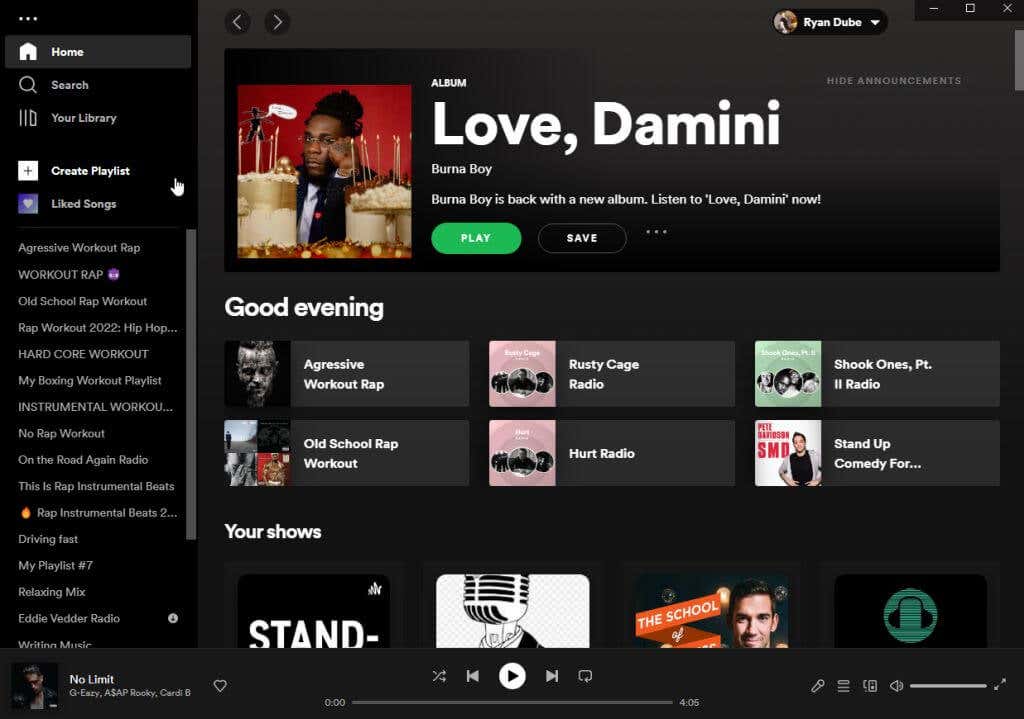Open the three-dot menu at top left
The height and width of the screenshot is (719, 1024).
[x=28, y=19]
